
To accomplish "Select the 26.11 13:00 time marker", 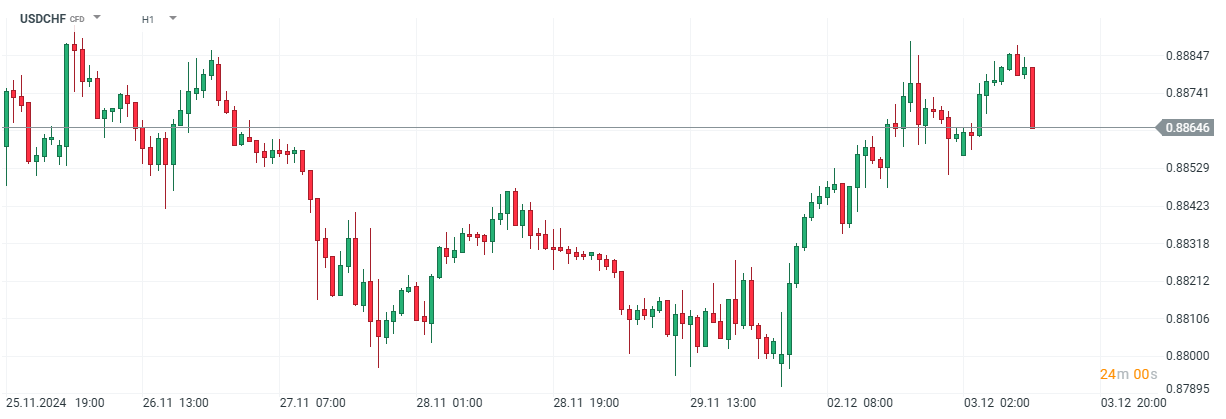I will (174, 403).
